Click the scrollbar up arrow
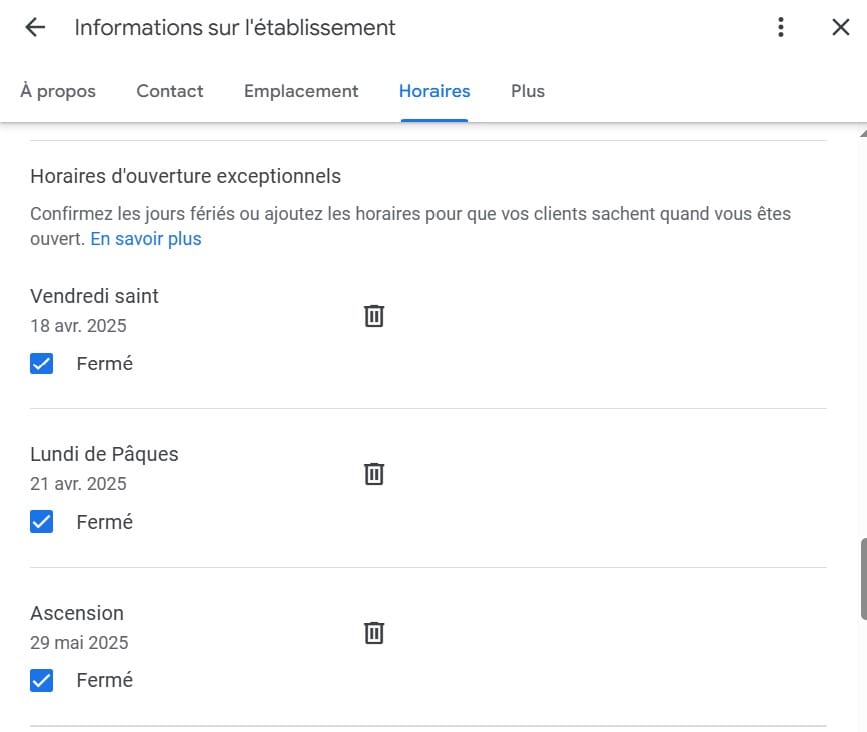The width and height of the screenshot is (867, 732). click(x=863, y=133)
